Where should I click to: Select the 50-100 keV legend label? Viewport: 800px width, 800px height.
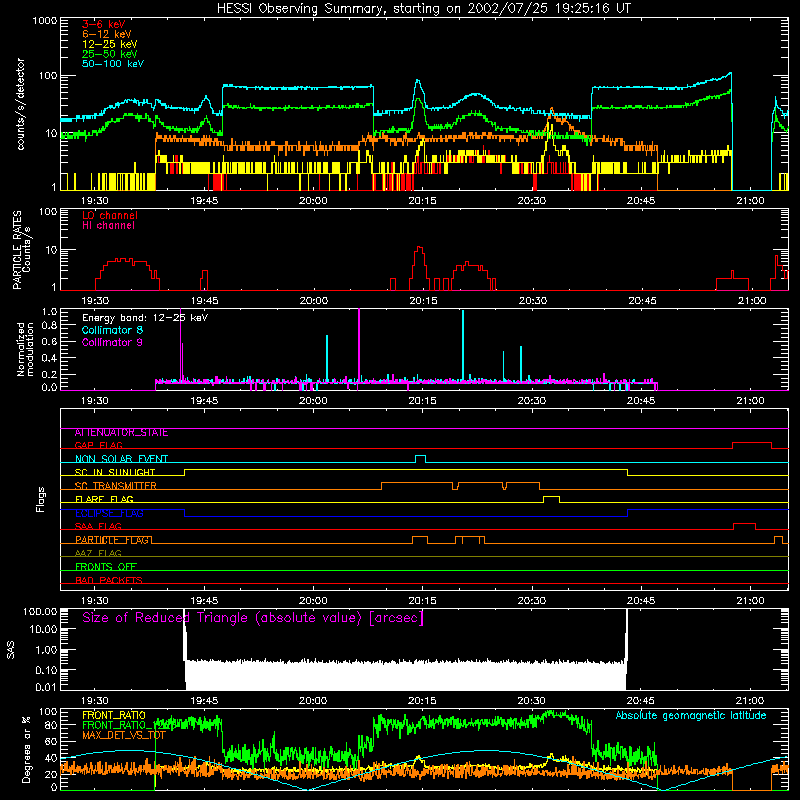[113, 64]
